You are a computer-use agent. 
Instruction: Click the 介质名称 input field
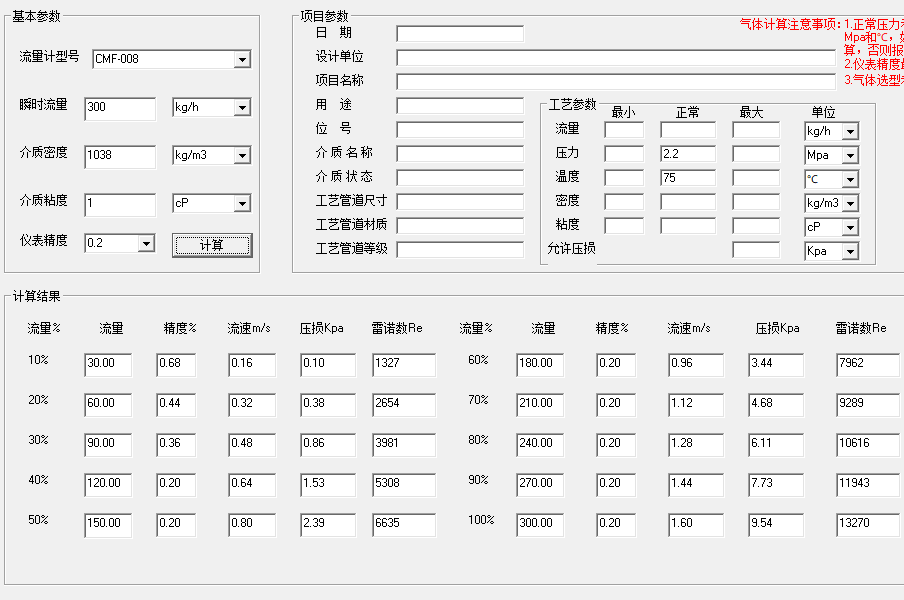(459, 154)
